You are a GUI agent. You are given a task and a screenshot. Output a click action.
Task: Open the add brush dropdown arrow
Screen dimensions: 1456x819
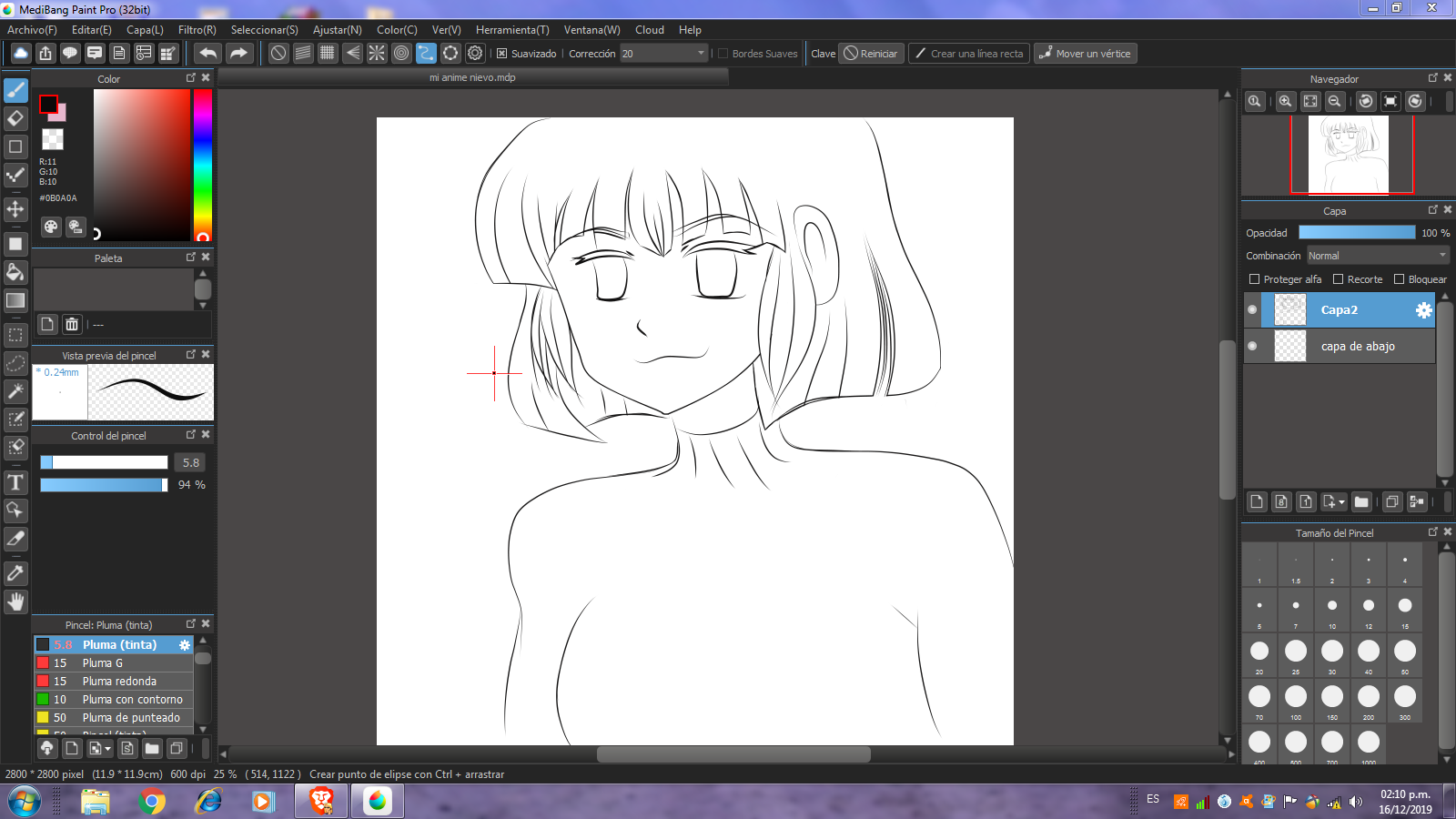[x=108, y=749]
